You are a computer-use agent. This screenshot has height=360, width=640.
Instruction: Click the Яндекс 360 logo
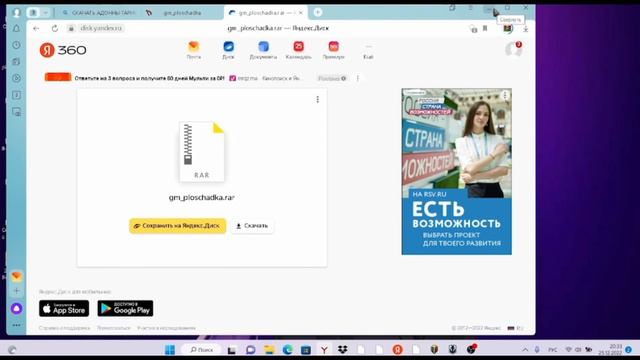[x=63, y=50]
